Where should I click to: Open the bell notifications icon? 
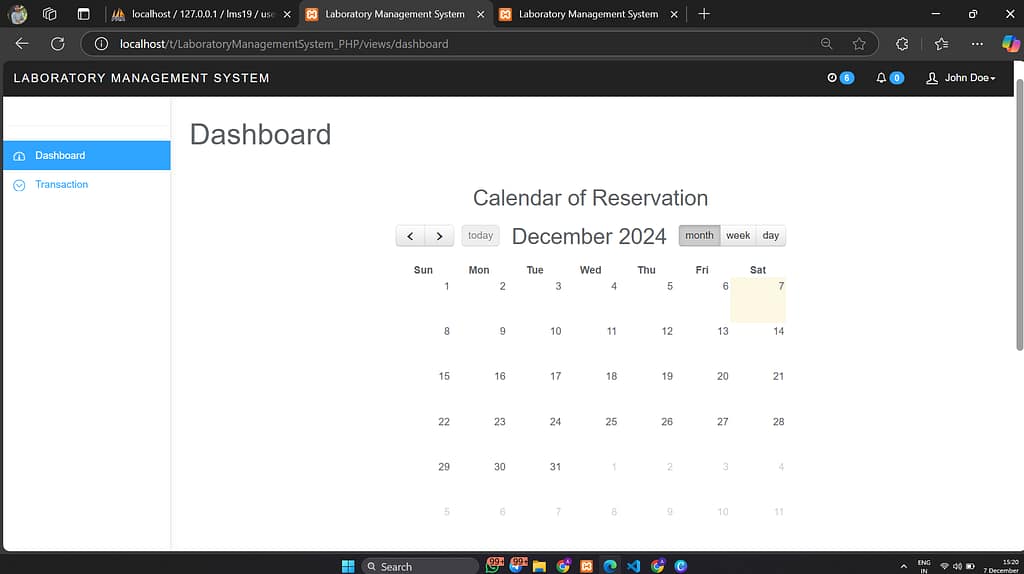[x=882, y=78]
